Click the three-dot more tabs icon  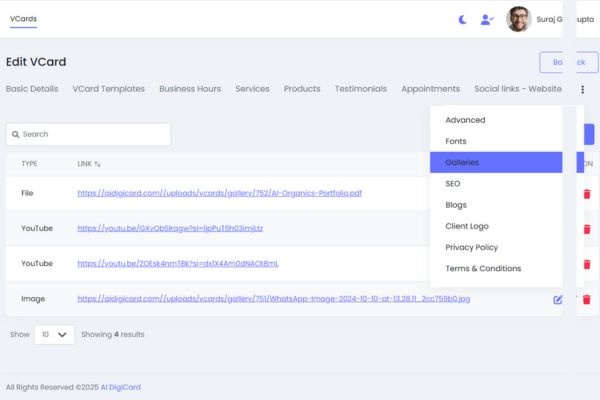(x=582, y=89)
